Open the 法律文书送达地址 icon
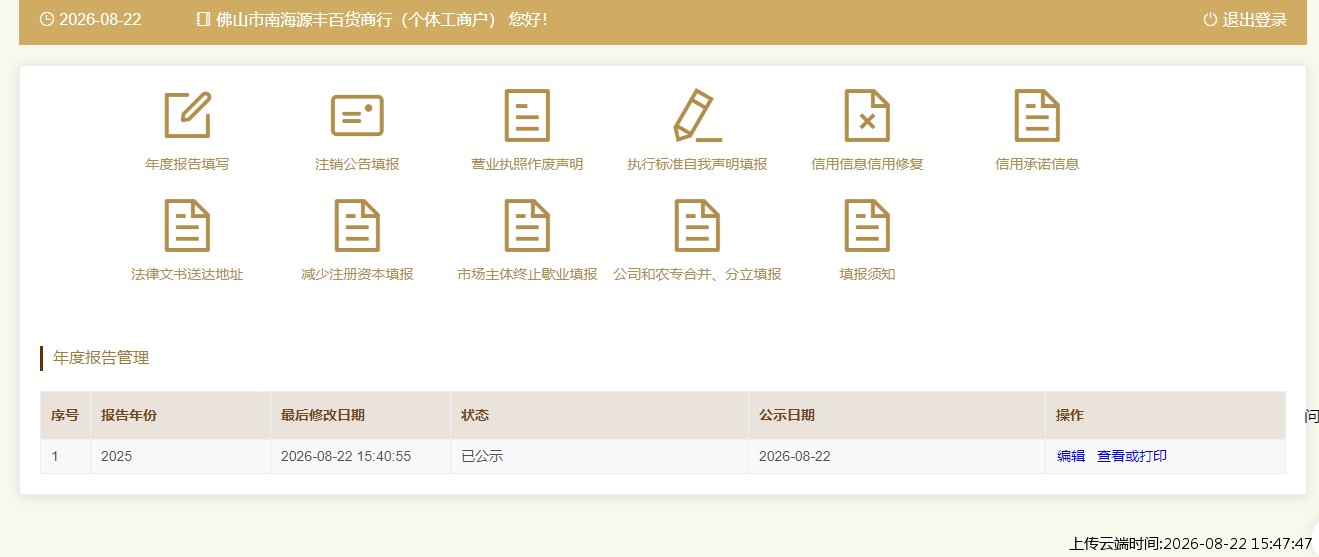Viewport: 1319px width, 557px height. [x=187, y=225]
